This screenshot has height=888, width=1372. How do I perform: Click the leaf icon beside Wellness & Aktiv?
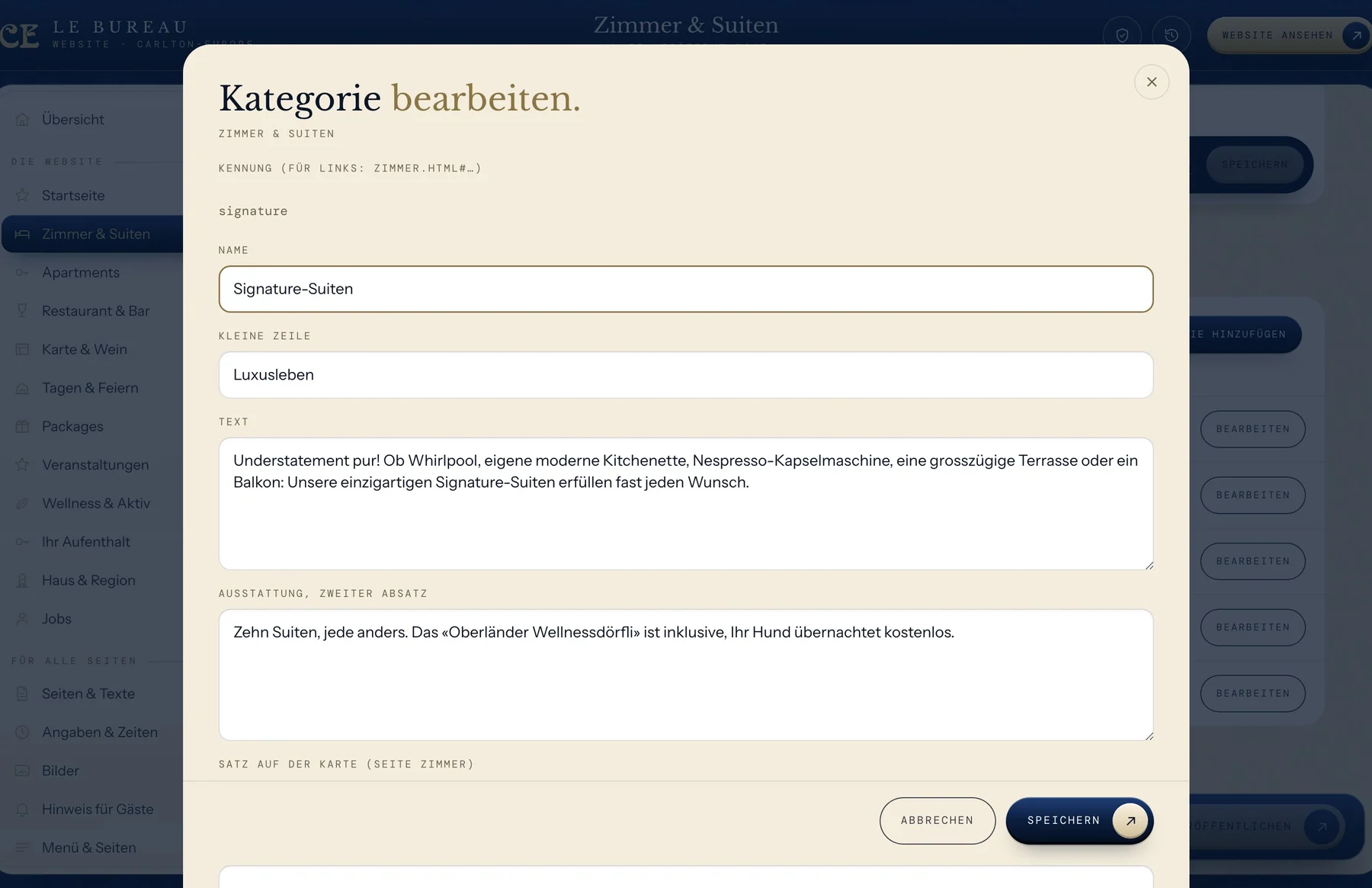[x=23, y=504]
